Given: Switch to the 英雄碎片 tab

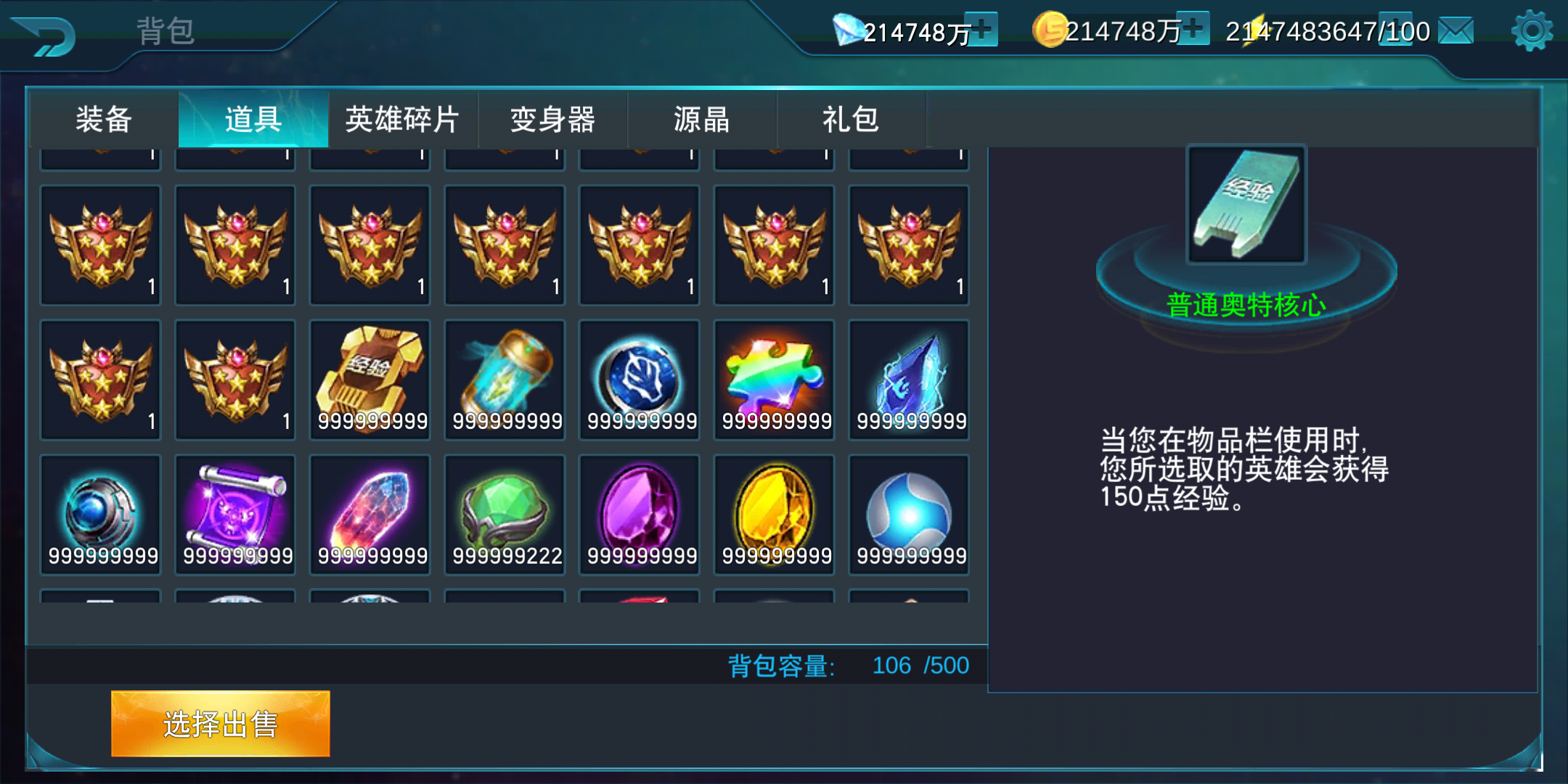Looking at the screenshot, I should (x=403, y=119).
